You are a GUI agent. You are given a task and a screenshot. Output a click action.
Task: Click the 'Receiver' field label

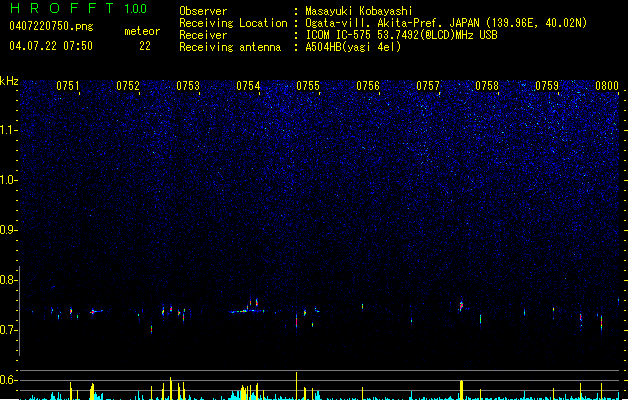click(203, 35)
